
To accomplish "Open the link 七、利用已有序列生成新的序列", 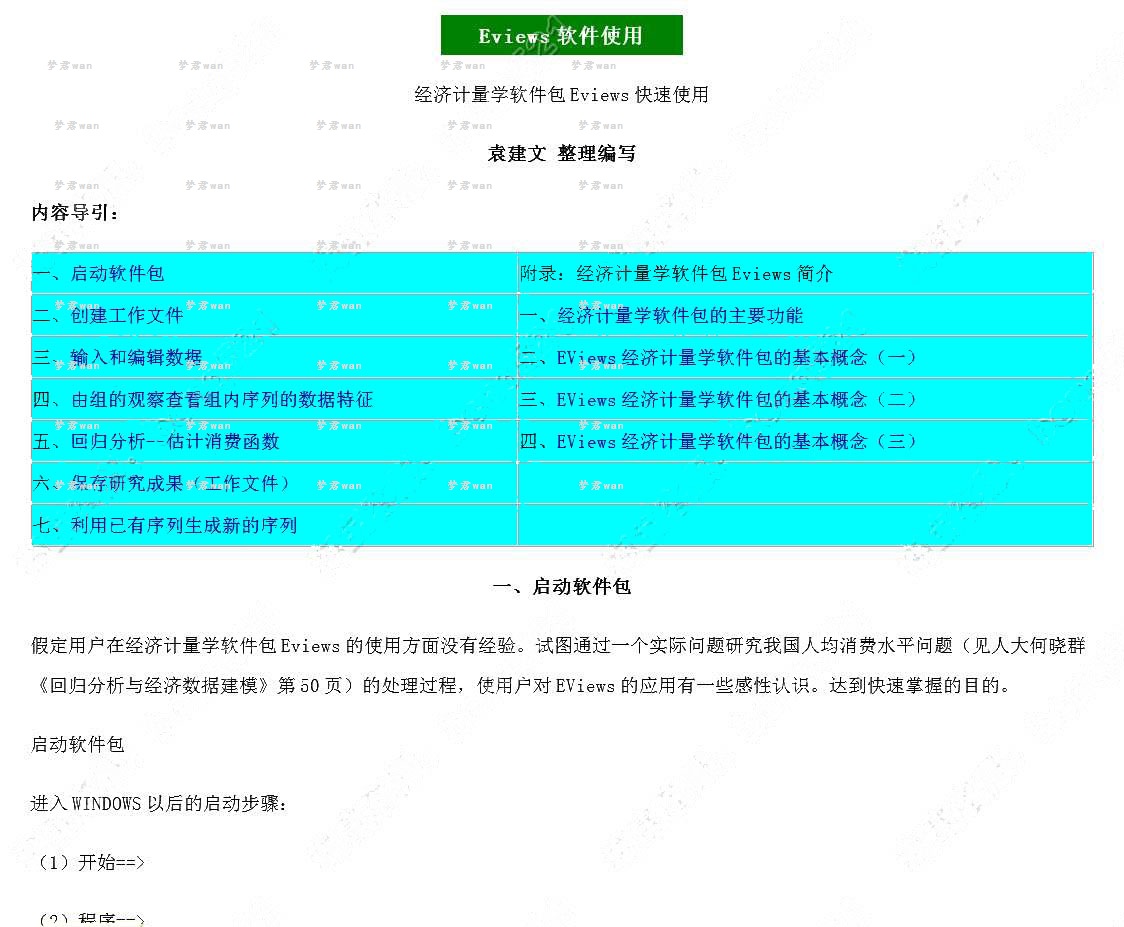I will click(x=165, y=526).
